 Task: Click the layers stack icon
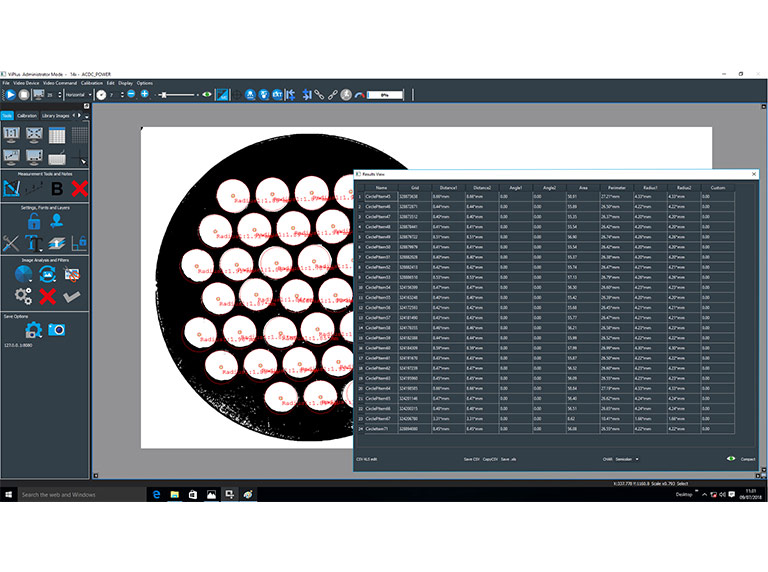(x=56, y=243)
